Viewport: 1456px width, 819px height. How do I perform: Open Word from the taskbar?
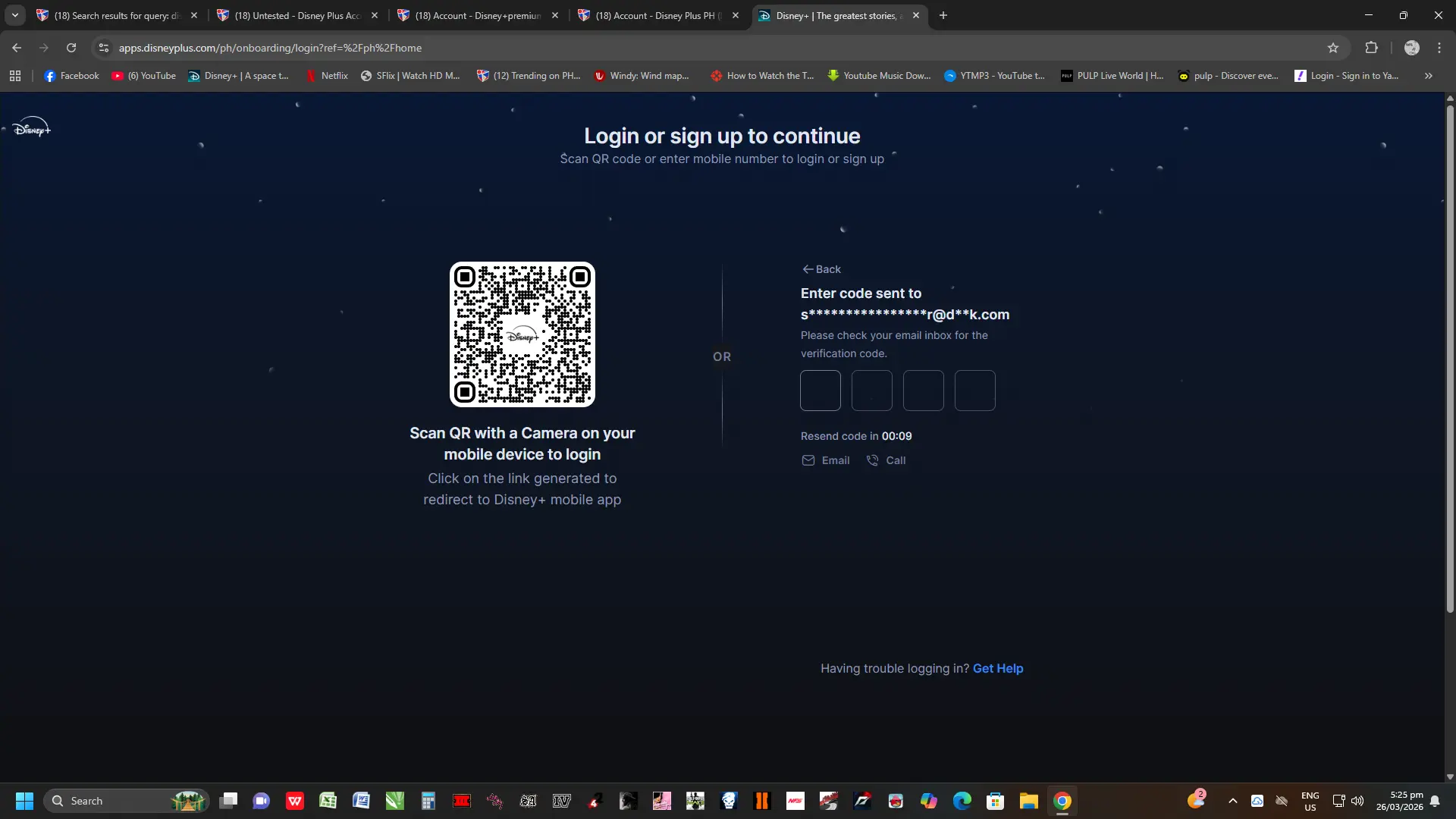362,801
